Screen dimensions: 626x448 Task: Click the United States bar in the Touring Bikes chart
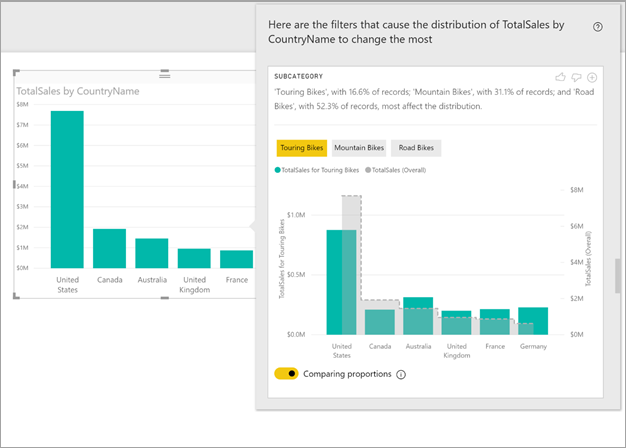point(341,282)
